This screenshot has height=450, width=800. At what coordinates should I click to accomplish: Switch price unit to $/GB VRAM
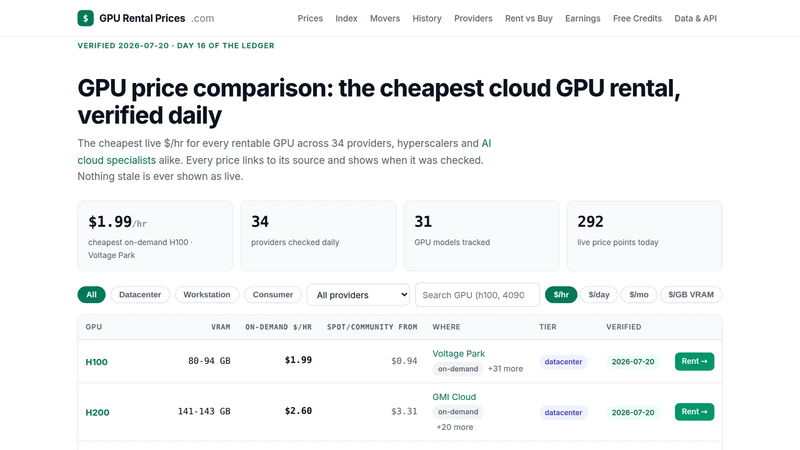691,294
